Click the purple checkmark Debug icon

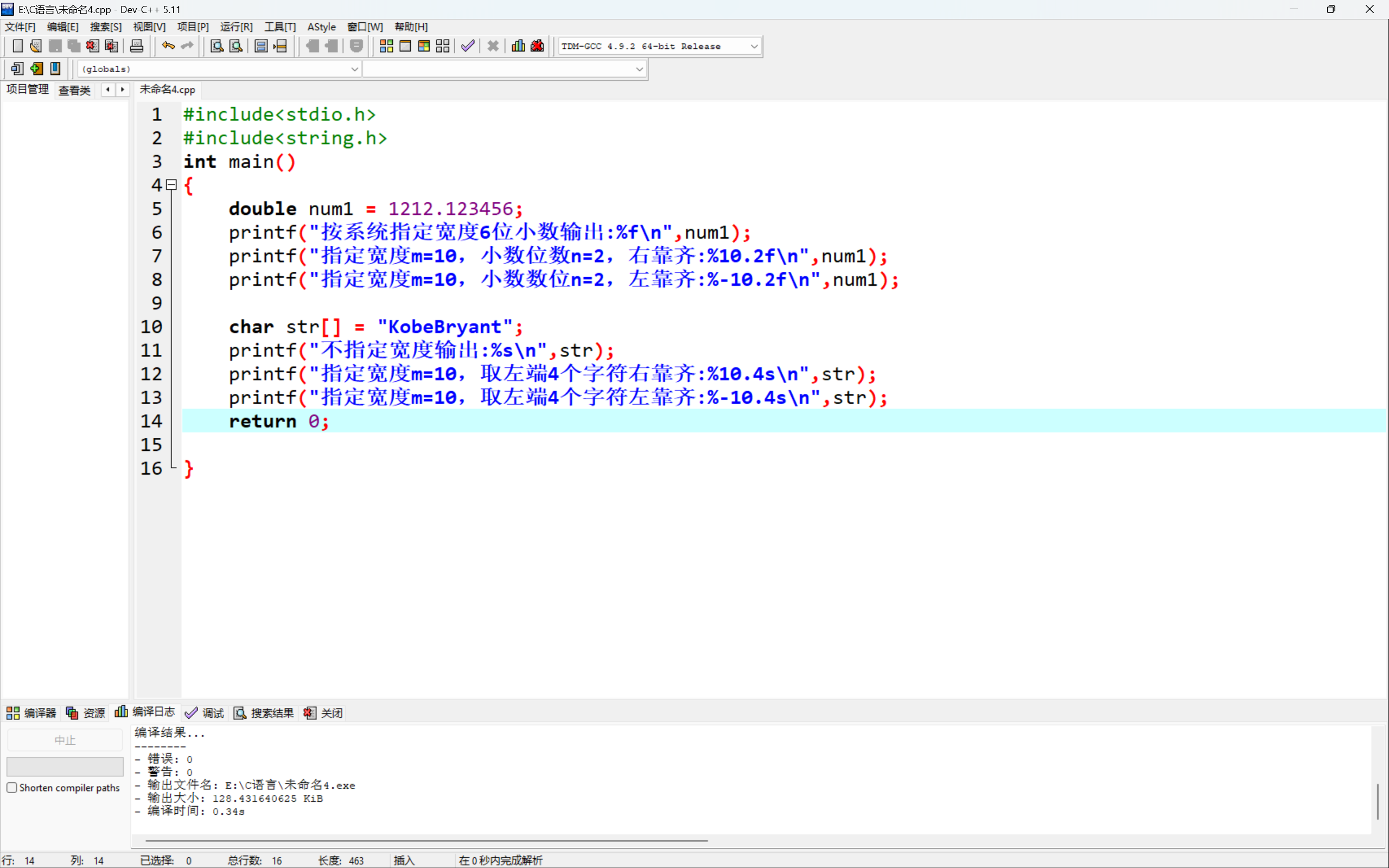(468, 46)
